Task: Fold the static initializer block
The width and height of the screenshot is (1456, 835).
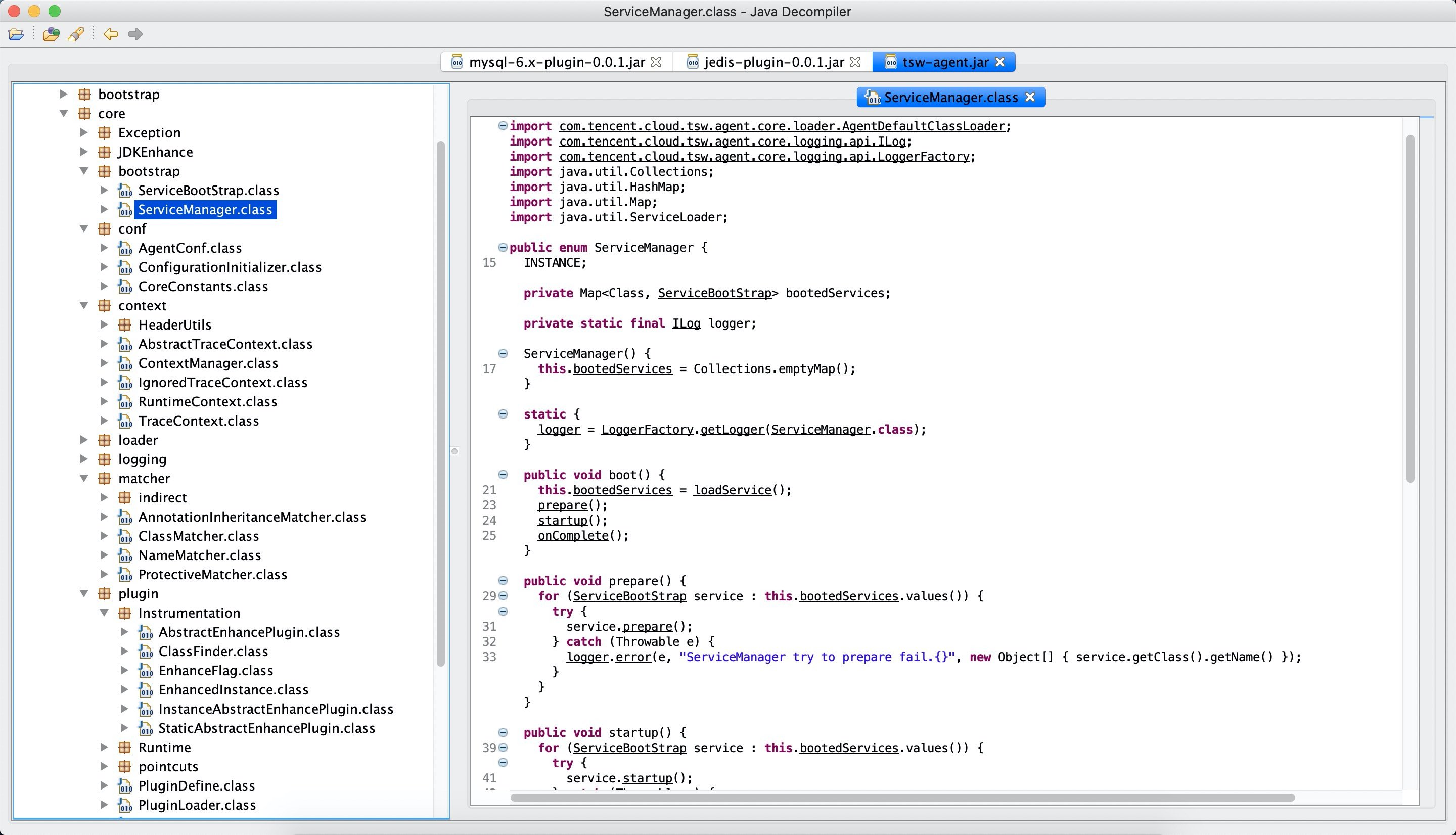Action: (x=503, y=414)
